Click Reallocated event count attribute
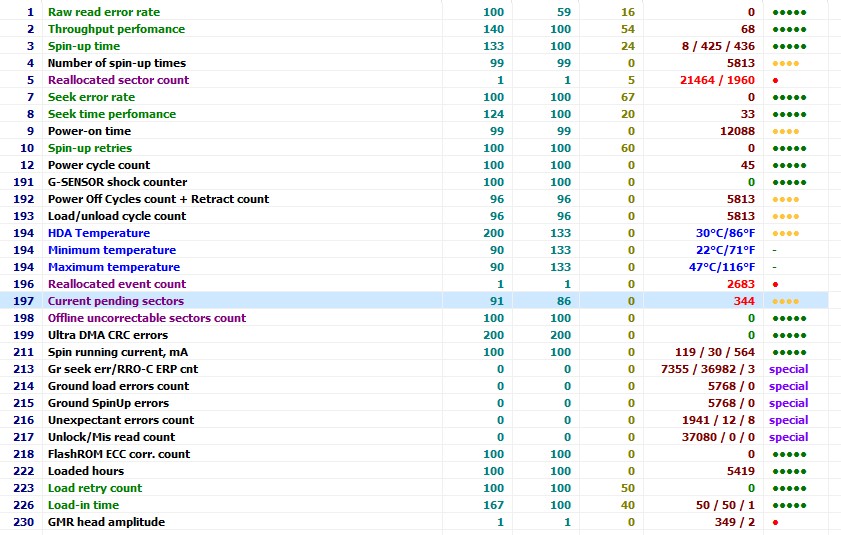Viewport: 841px width, 535px height. pos(117,284)
